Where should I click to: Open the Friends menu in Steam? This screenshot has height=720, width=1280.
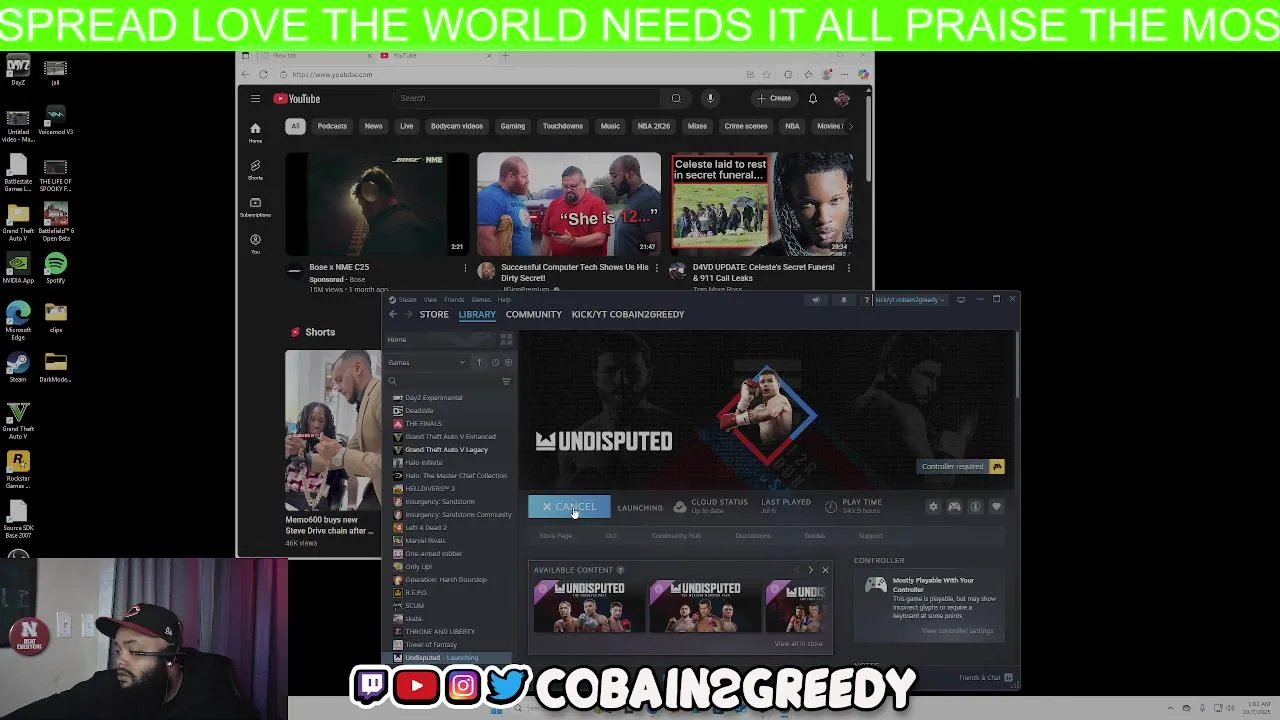point(454,300)
